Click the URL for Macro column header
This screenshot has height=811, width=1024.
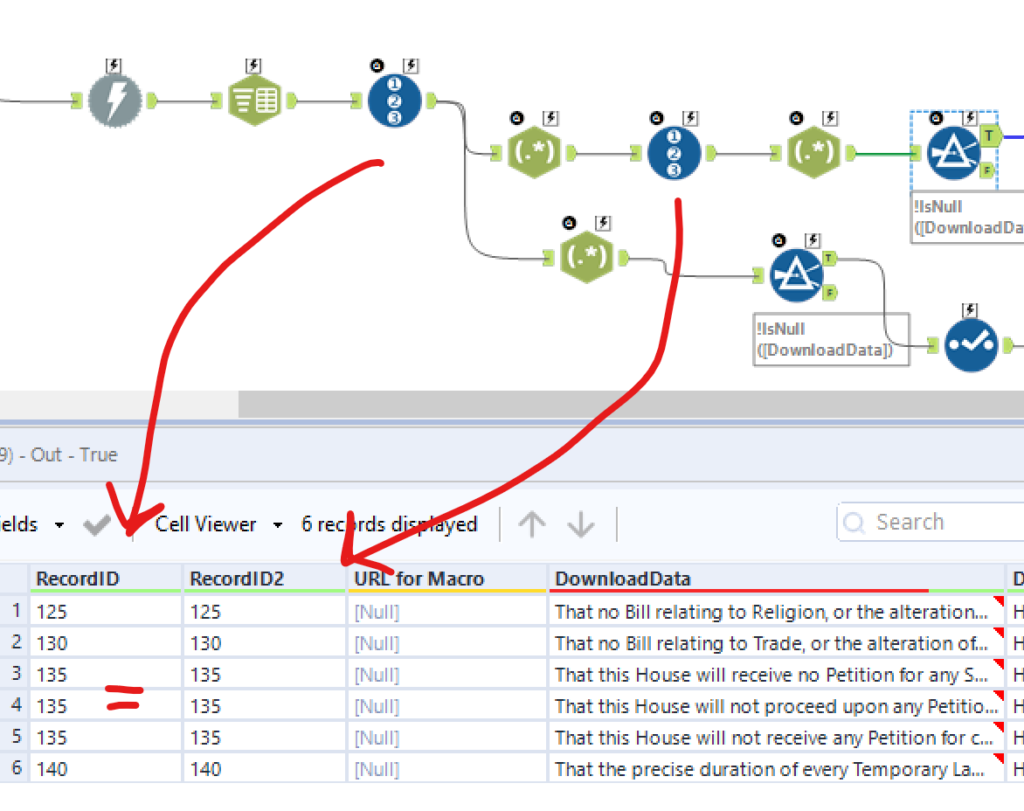pyautogui.click(x=447, y=579)
